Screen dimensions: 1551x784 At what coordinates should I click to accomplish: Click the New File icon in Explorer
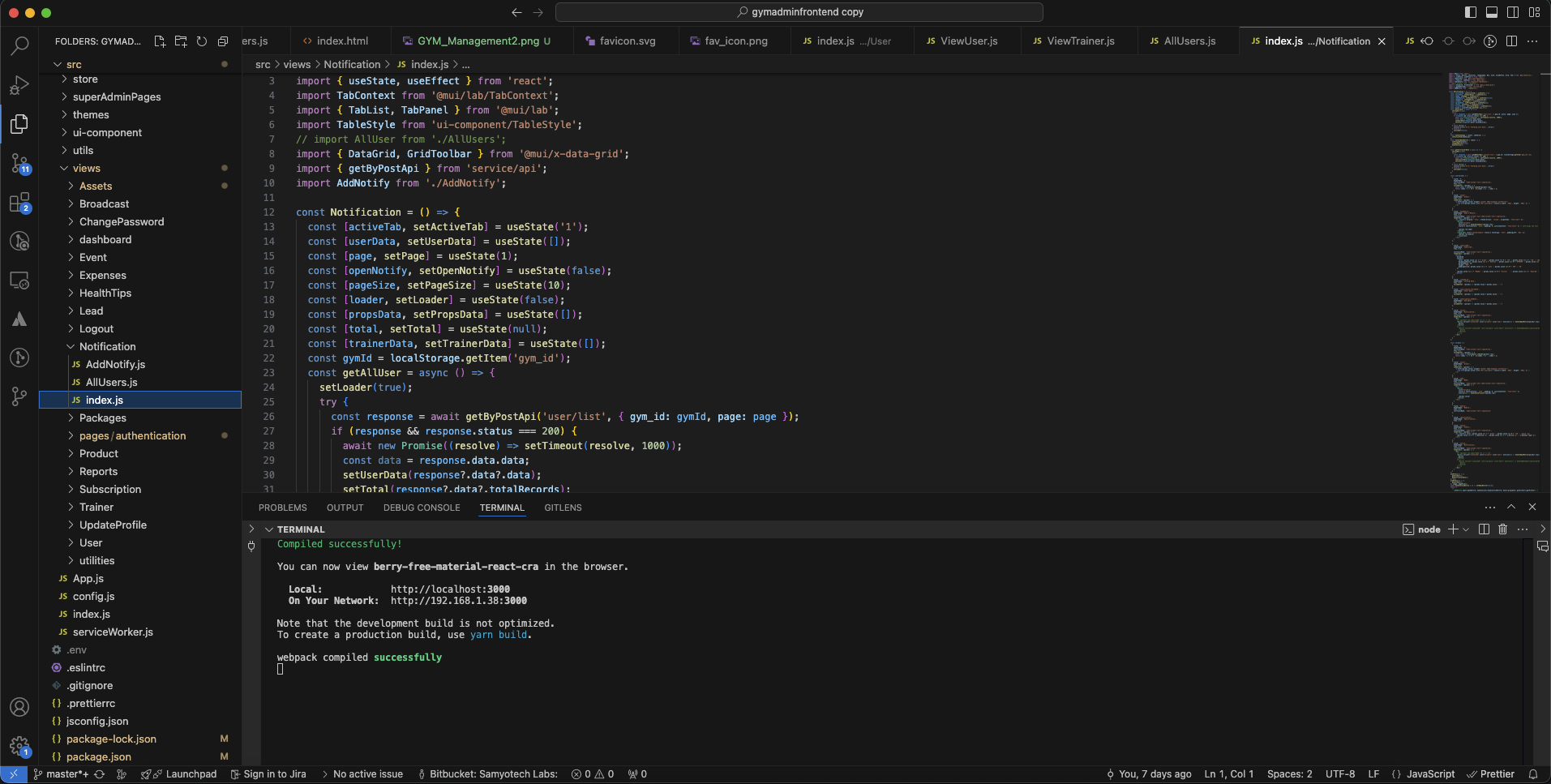[160, 41]
